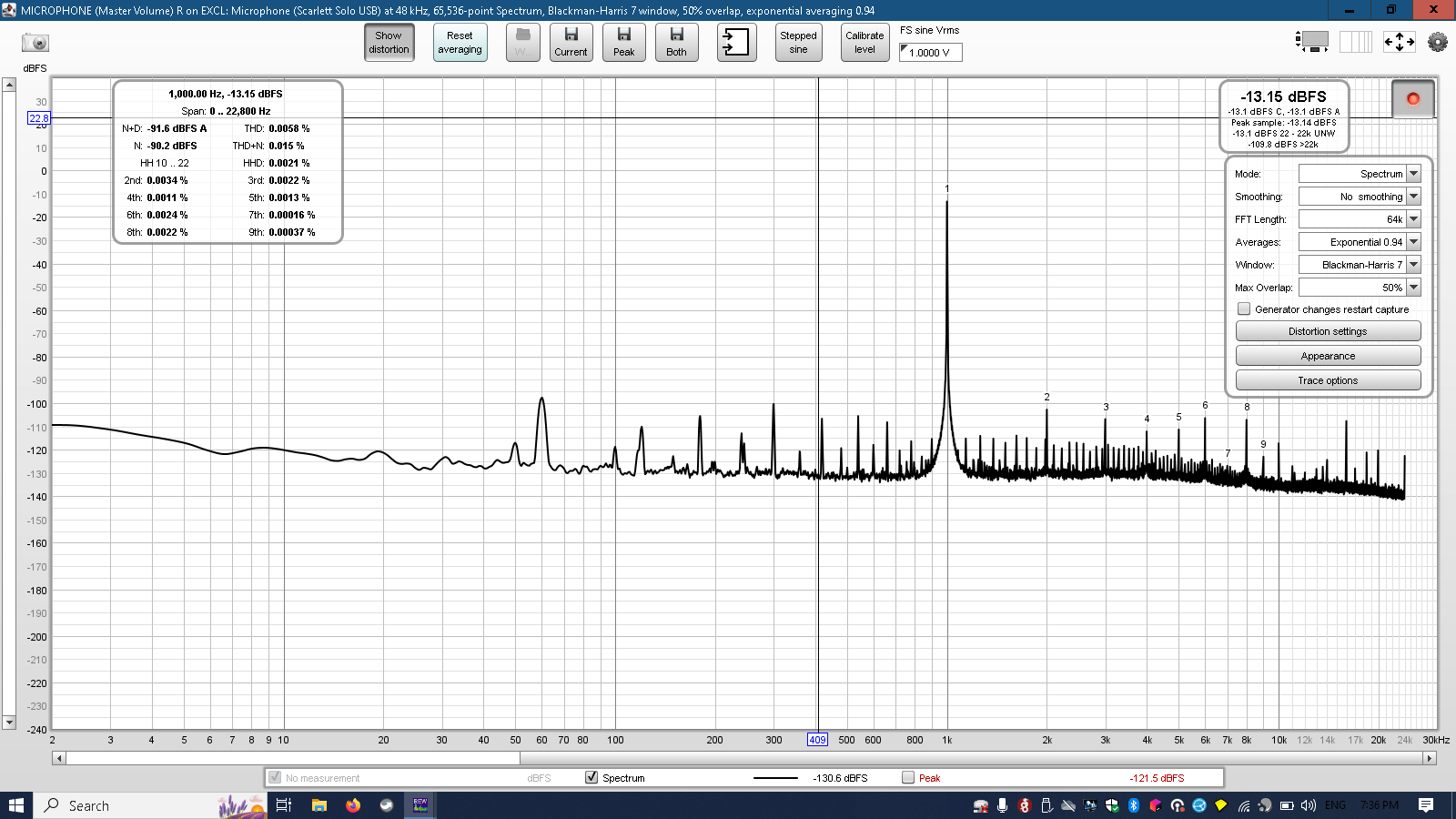Click the 1,000.00 Hz, -13.15 dBFS heading
The height and width of the screenshot is (819, 1456).
point(225,94)
